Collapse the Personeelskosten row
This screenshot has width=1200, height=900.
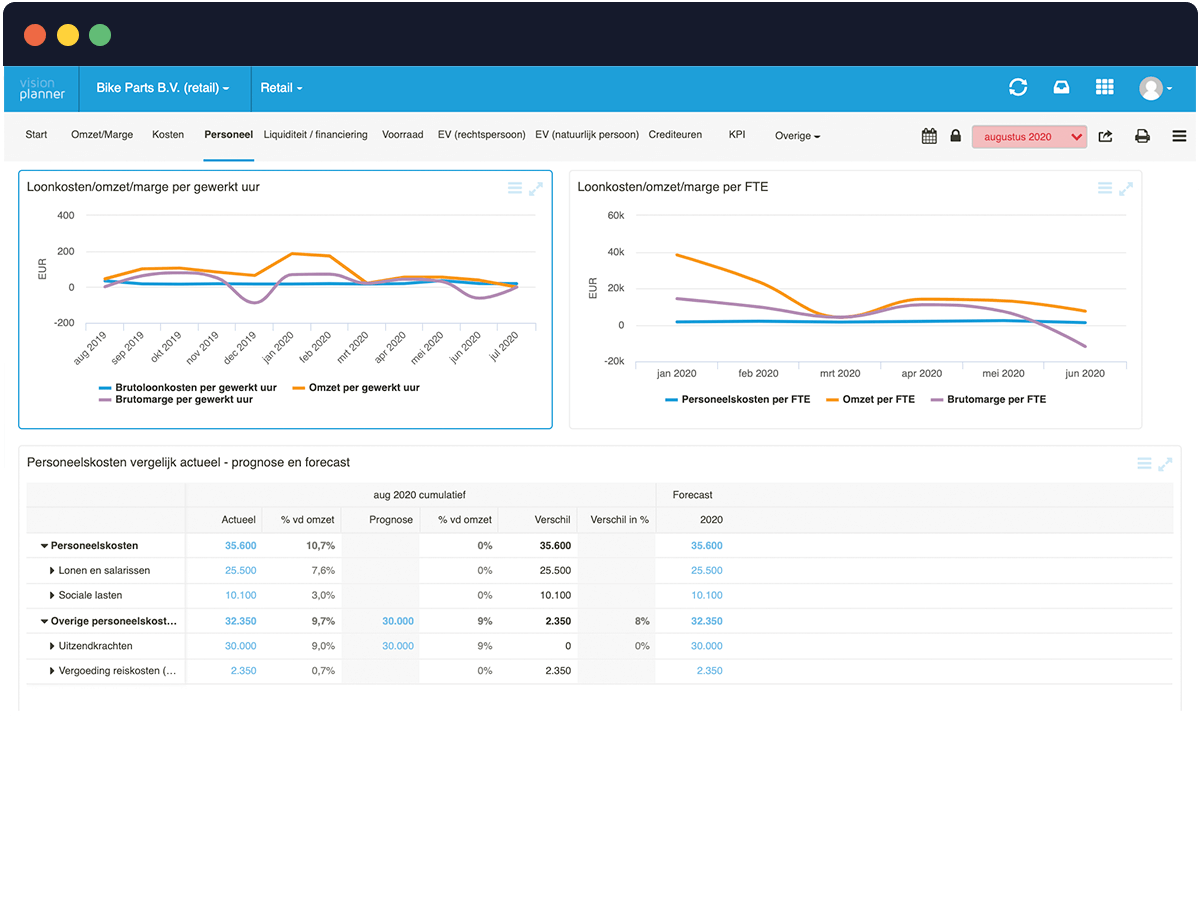tap(44, 546)
